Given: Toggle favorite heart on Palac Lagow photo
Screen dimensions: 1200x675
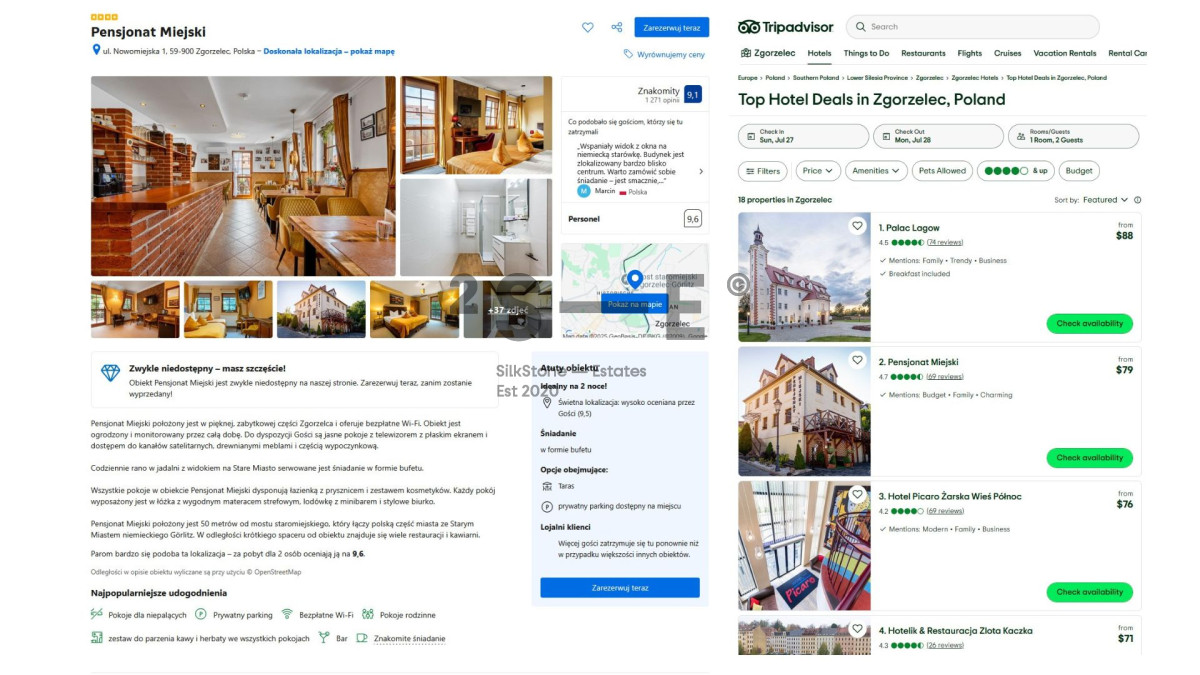Looking at the screenshot, I should (x=857, y=226).
